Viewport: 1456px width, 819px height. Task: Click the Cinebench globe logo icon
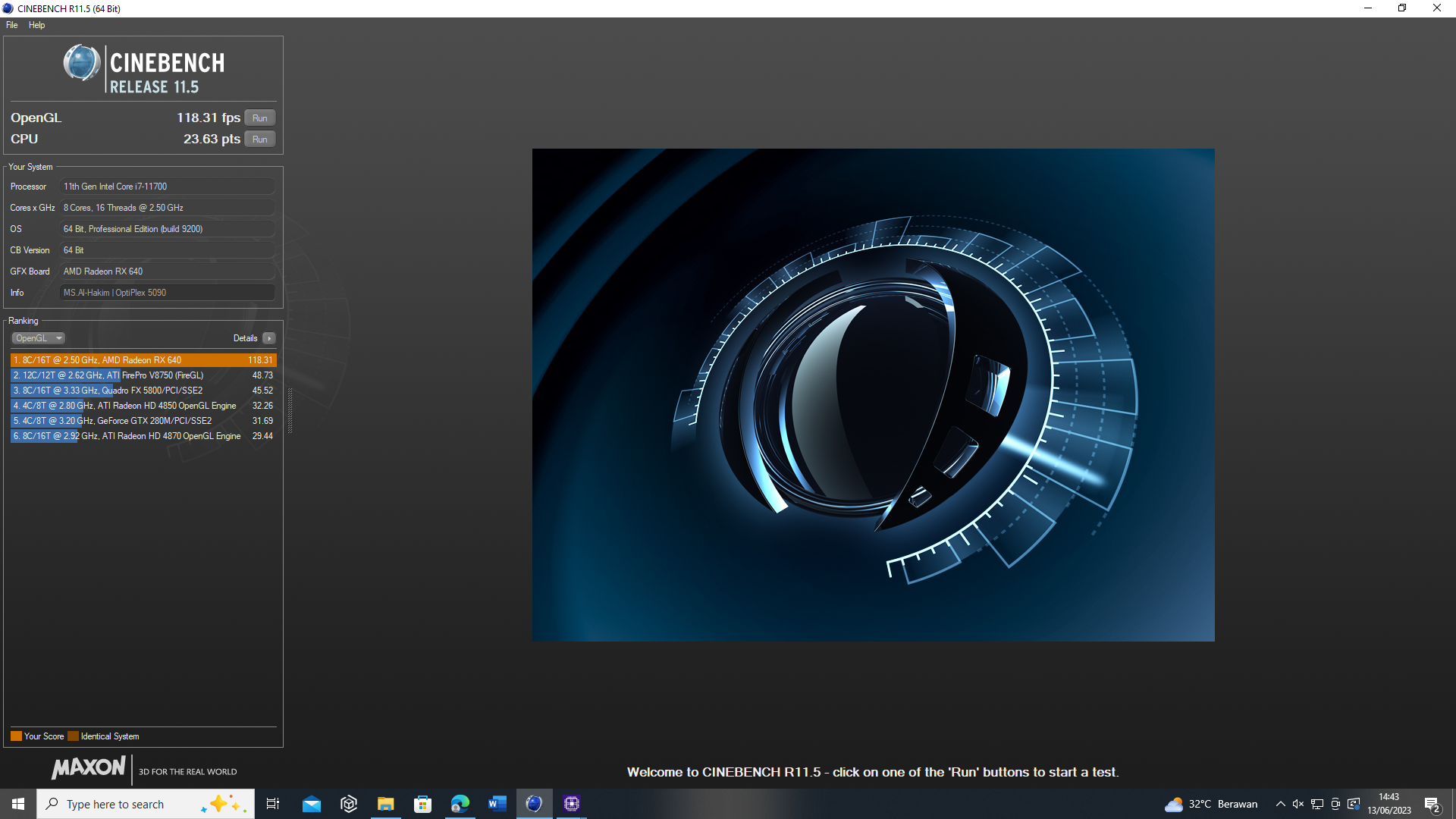pos(82,63)
